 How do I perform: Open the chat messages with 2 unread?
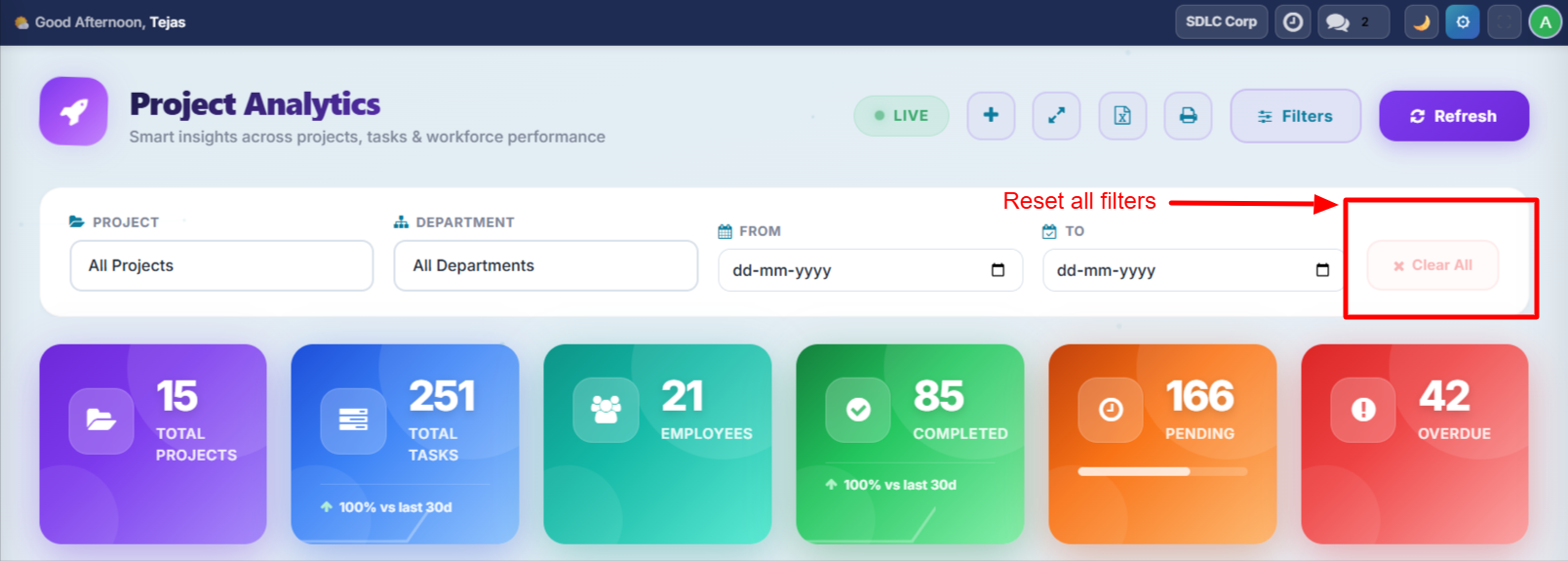click(1352, 22)
